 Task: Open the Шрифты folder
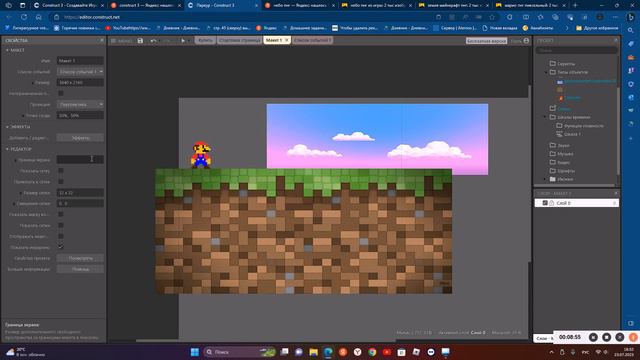562,171
